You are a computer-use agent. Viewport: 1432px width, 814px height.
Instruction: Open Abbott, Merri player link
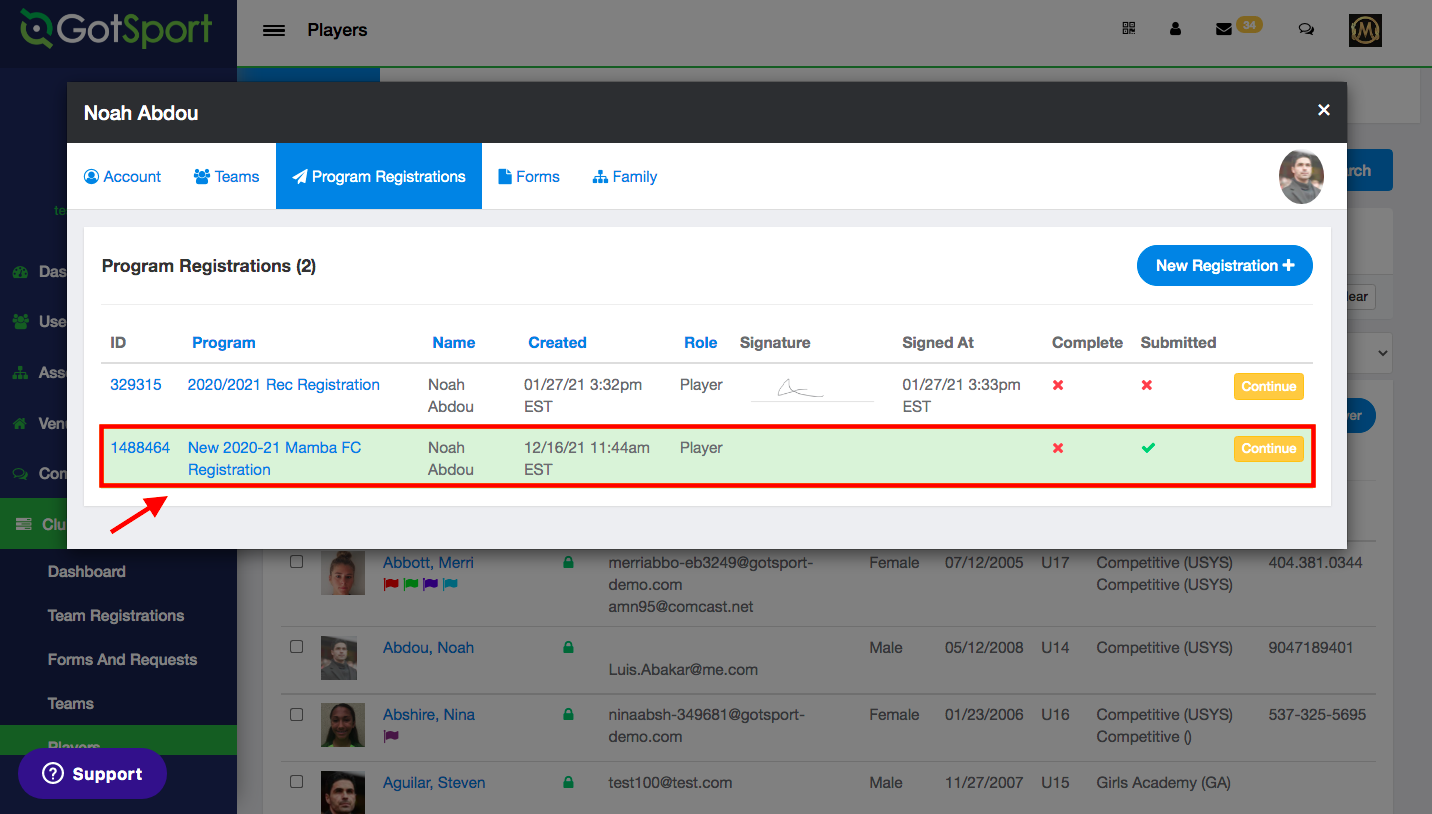pyautogui.click(x=428, y=562)
